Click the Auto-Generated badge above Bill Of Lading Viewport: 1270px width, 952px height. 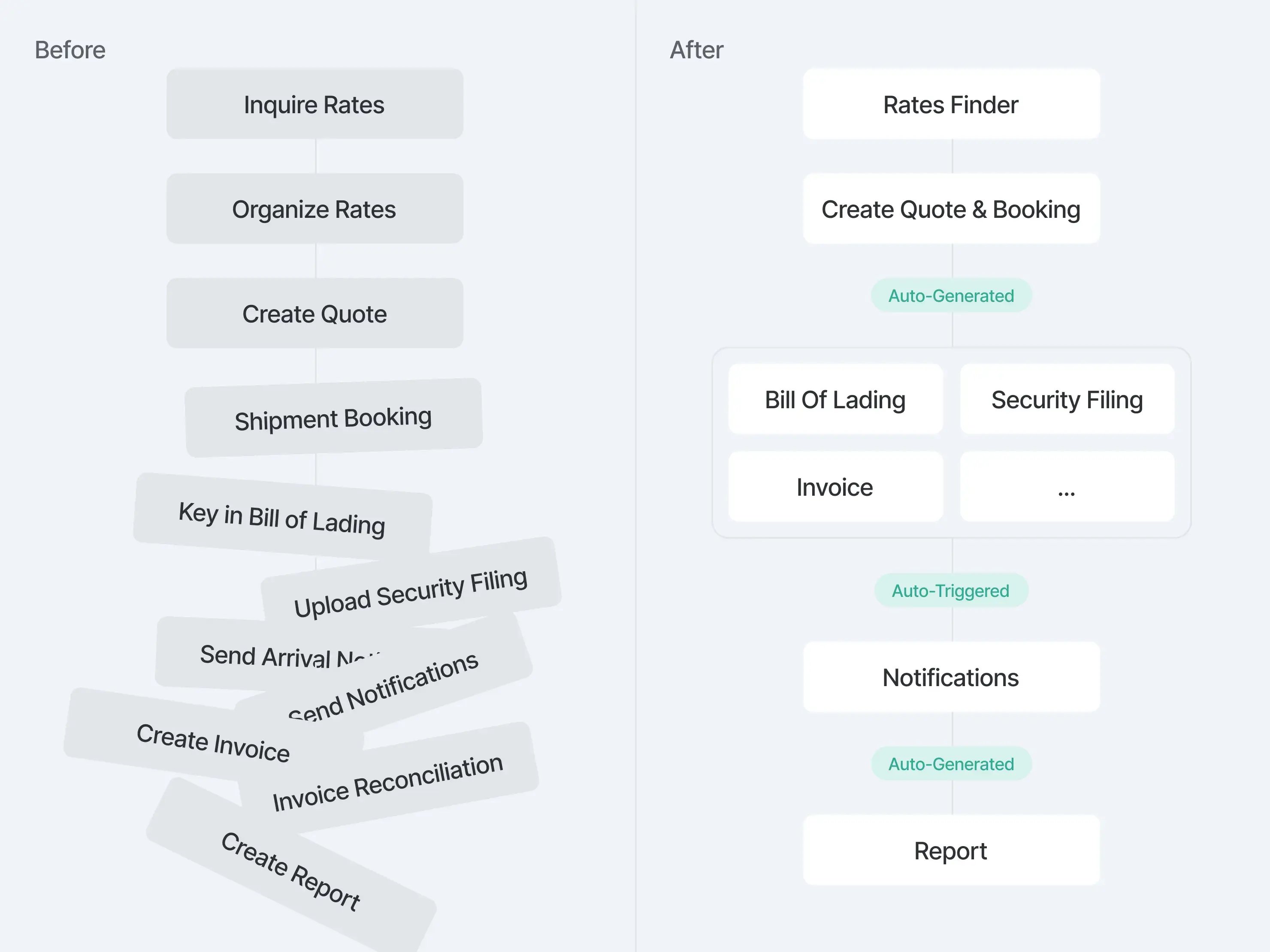point(951,295)
